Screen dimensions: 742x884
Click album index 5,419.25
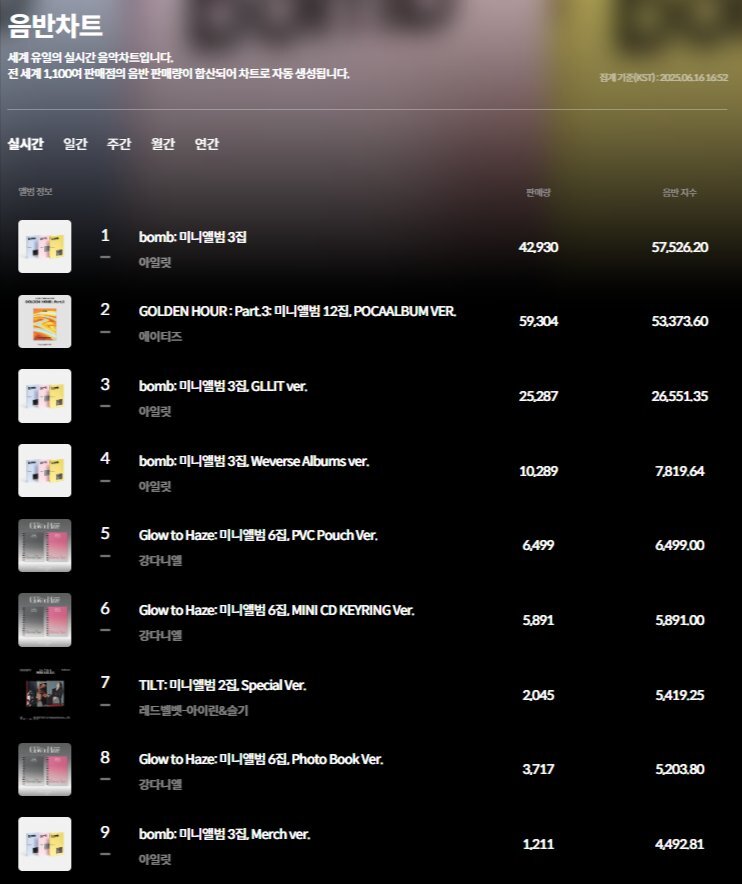(x=680, y=695)
